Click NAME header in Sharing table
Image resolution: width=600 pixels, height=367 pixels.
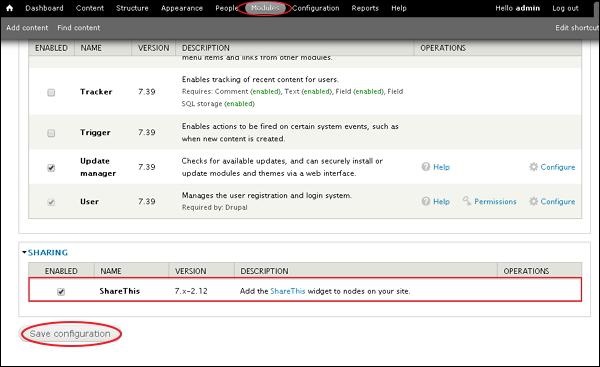coord(111,271)
